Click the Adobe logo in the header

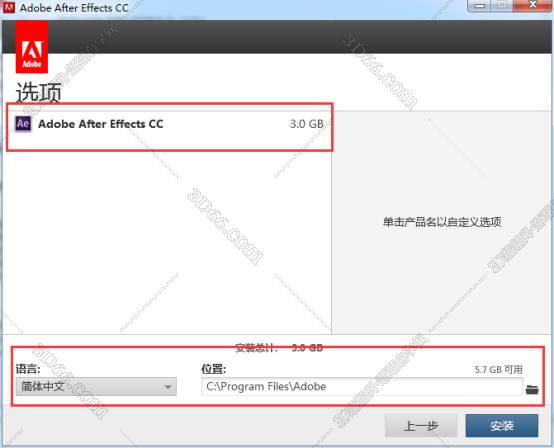point(32,47)
